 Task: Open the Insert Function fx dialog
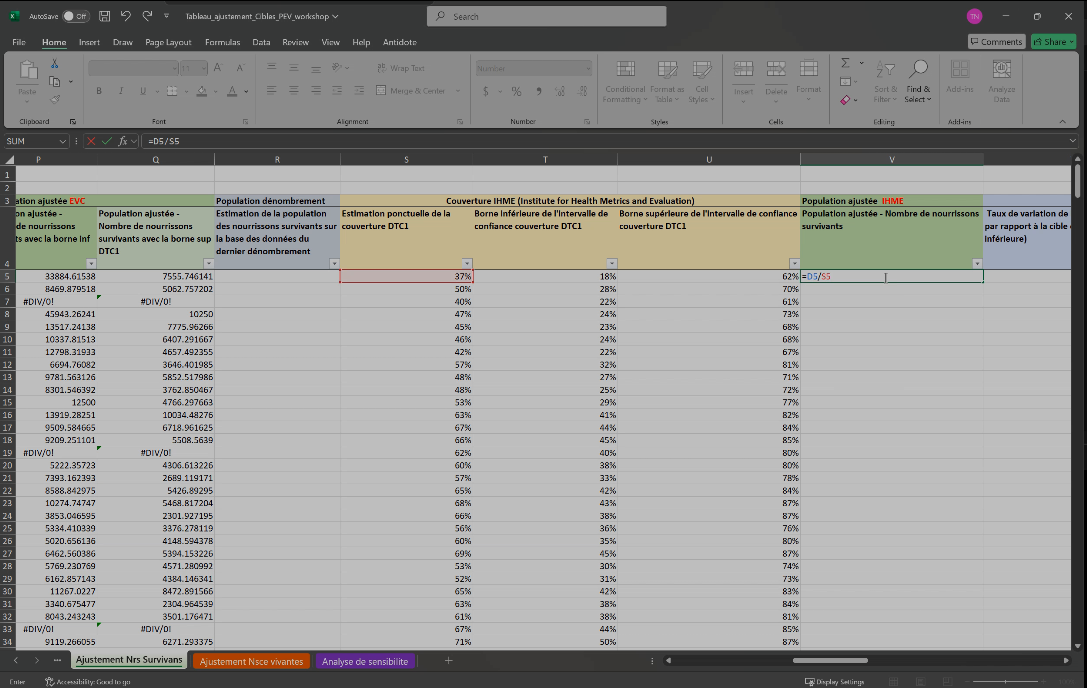(123, 141)
